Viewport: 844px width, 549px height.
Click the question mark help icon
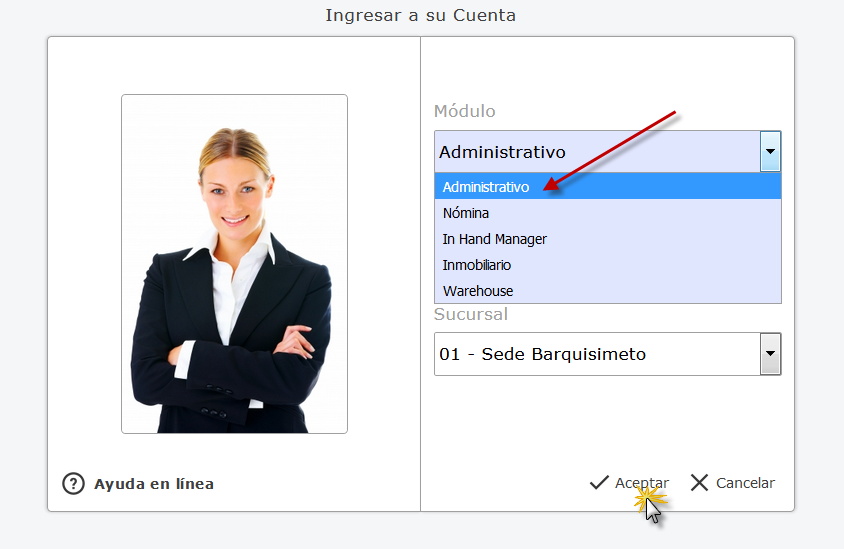[73, 483]
